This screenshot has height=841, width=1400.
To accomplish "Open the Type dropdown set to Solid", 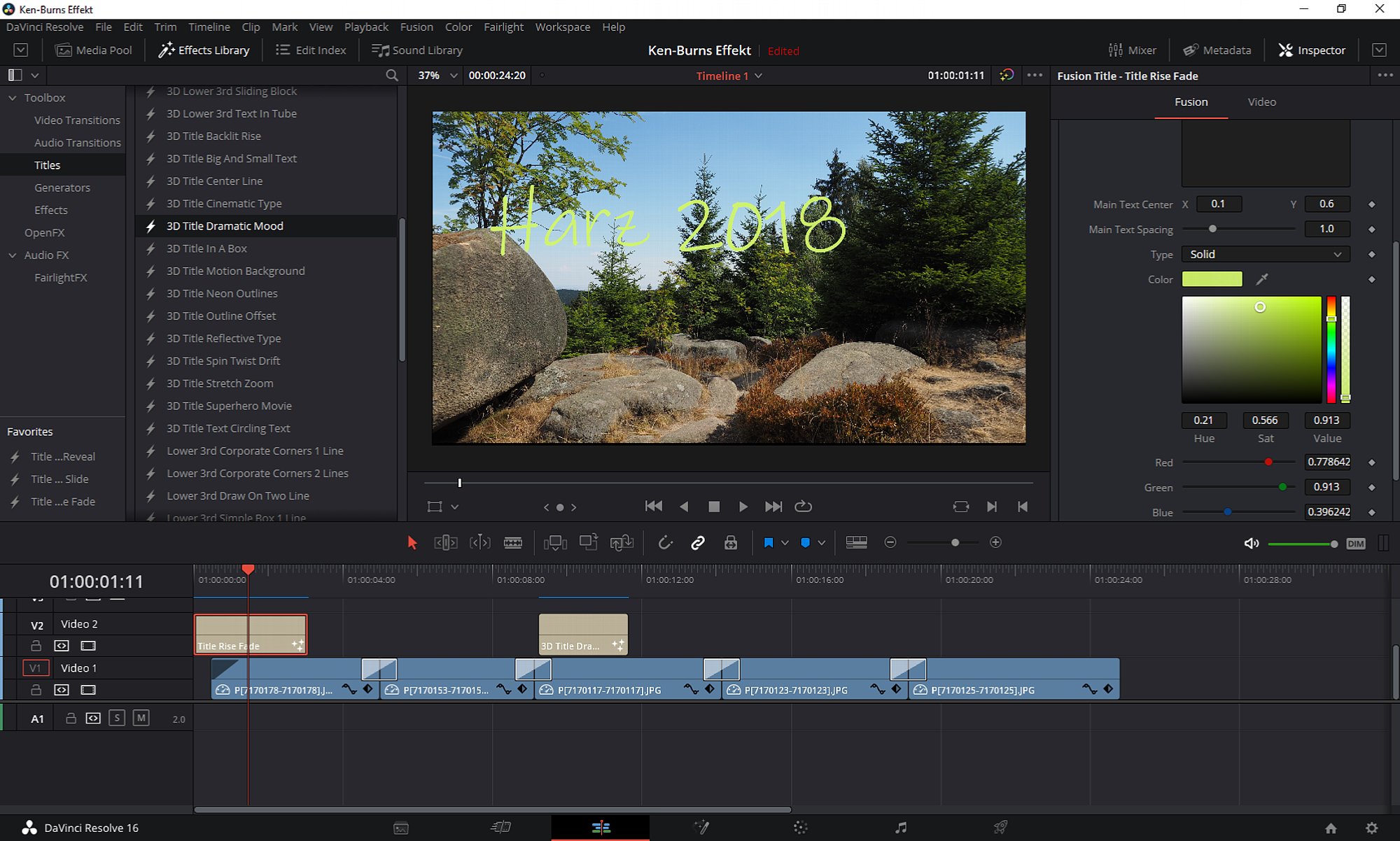I will [1265, 254].
